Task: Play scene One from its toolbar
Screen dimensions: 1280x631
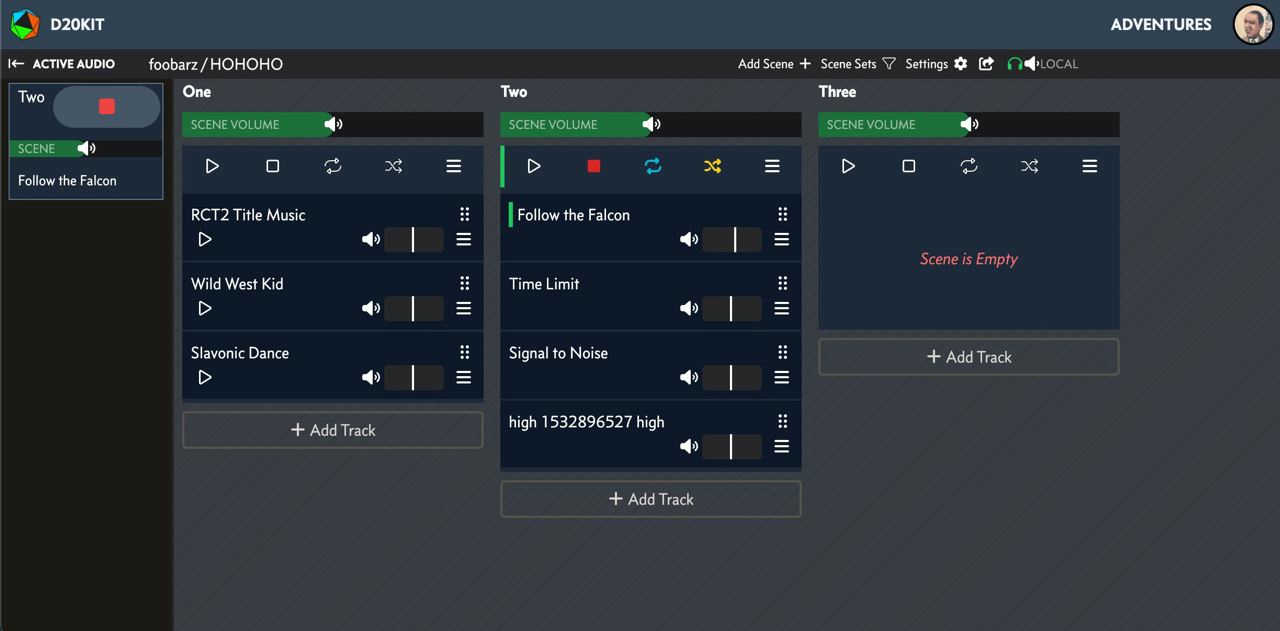Action: pyautogui.click(x=212, y=166)
